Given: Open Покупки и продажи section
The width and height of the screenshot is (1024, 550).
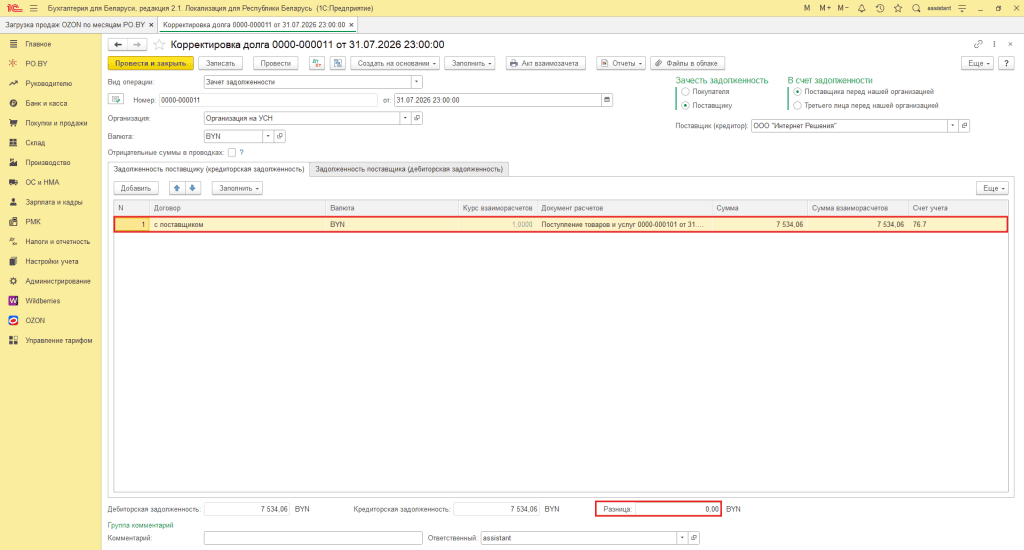Looking at the screenshot, I should [x=56, y=123].
